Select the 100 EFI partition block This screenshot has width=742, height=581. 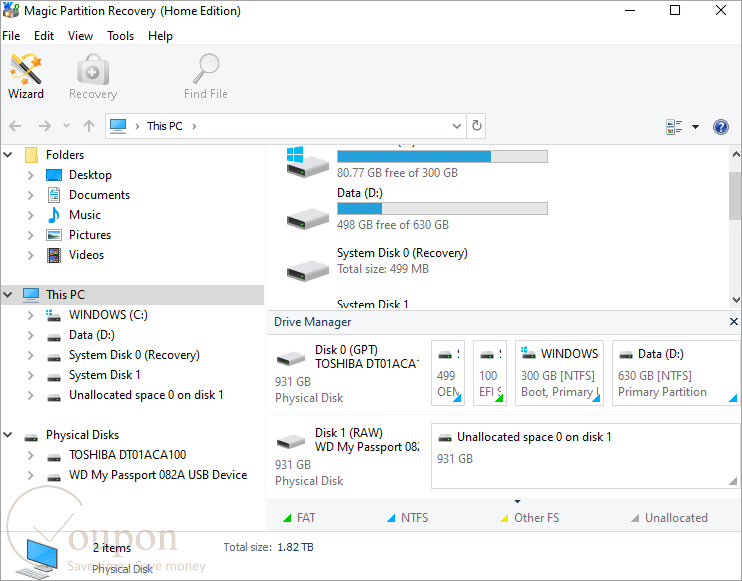click(490, 373)
